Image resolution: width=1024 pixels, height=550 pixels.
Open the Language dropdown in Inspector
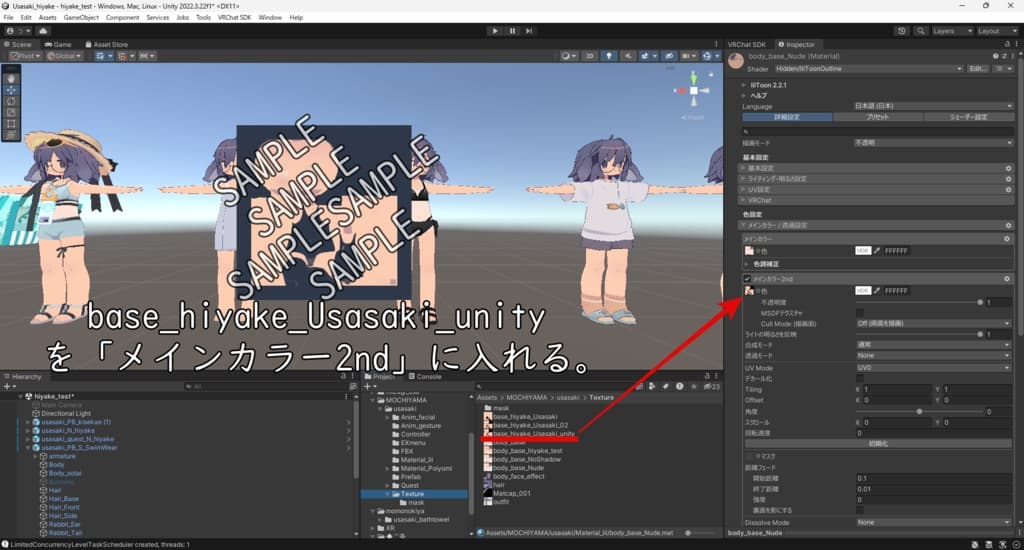933,106
